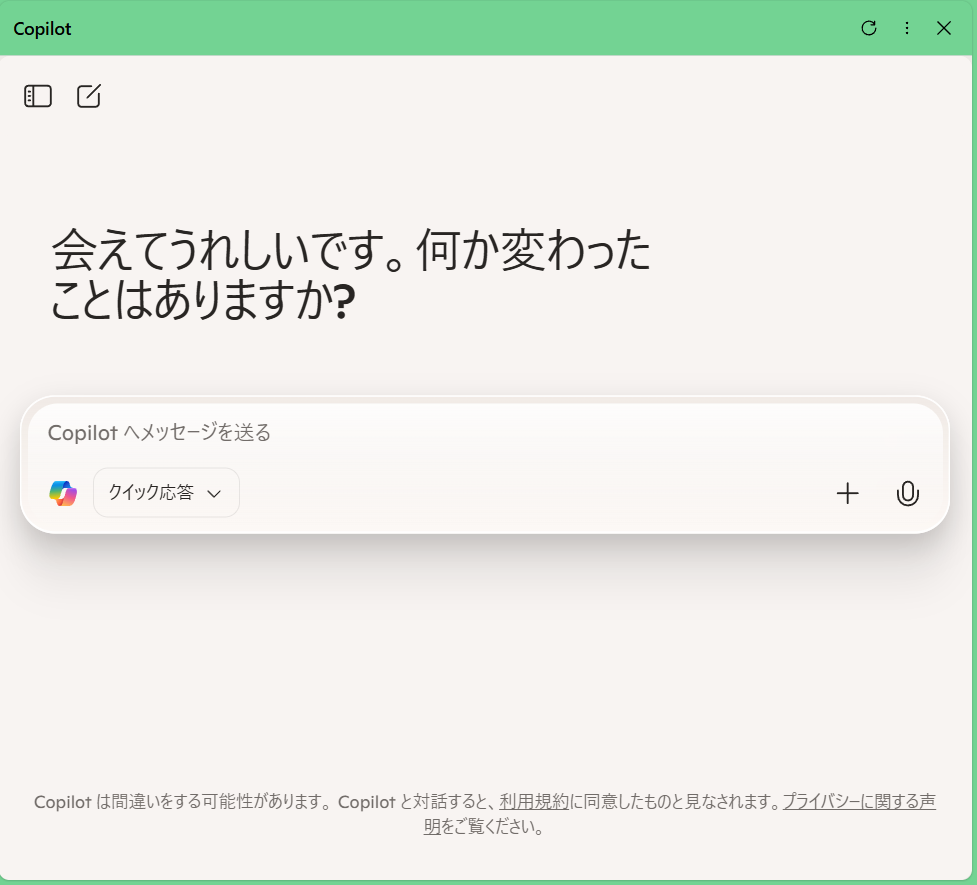Expand the クイック応答 mode dropdown
The image size is (977, 885).
(x=166, y=493)
